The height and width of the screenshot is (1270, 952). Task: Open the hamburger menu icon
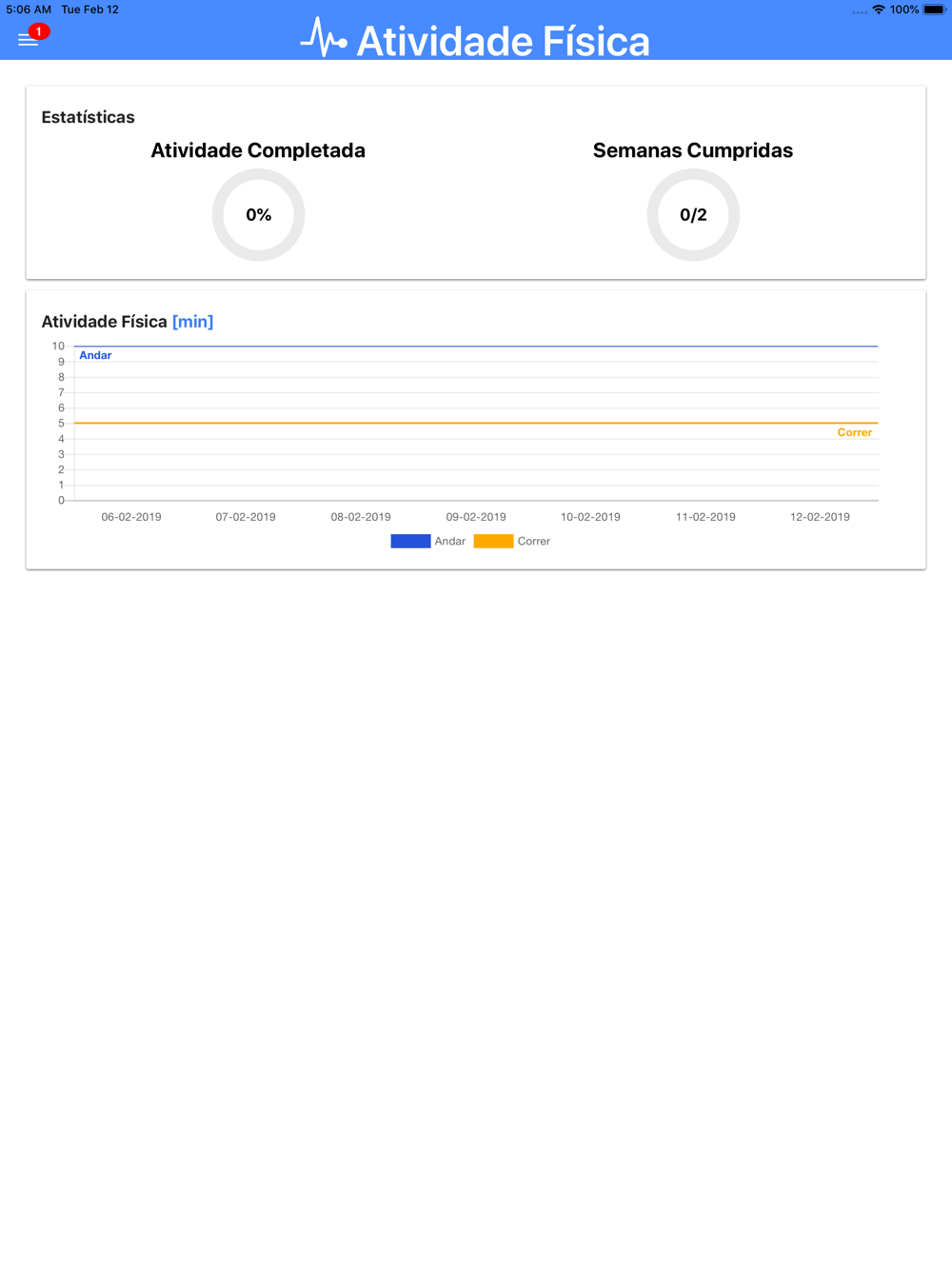pos(28,40)
